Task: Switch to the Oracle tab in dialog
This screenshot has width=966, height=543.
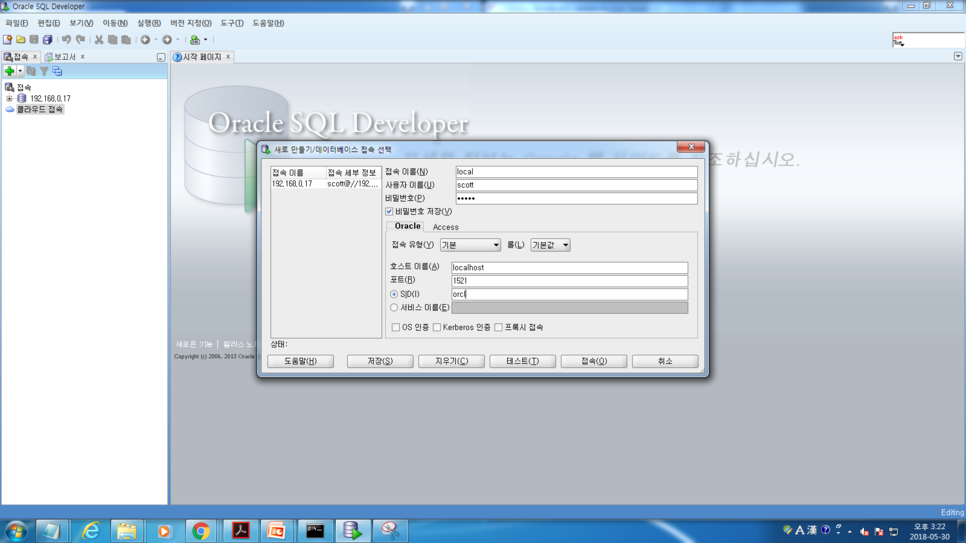Action: (407, 226)
